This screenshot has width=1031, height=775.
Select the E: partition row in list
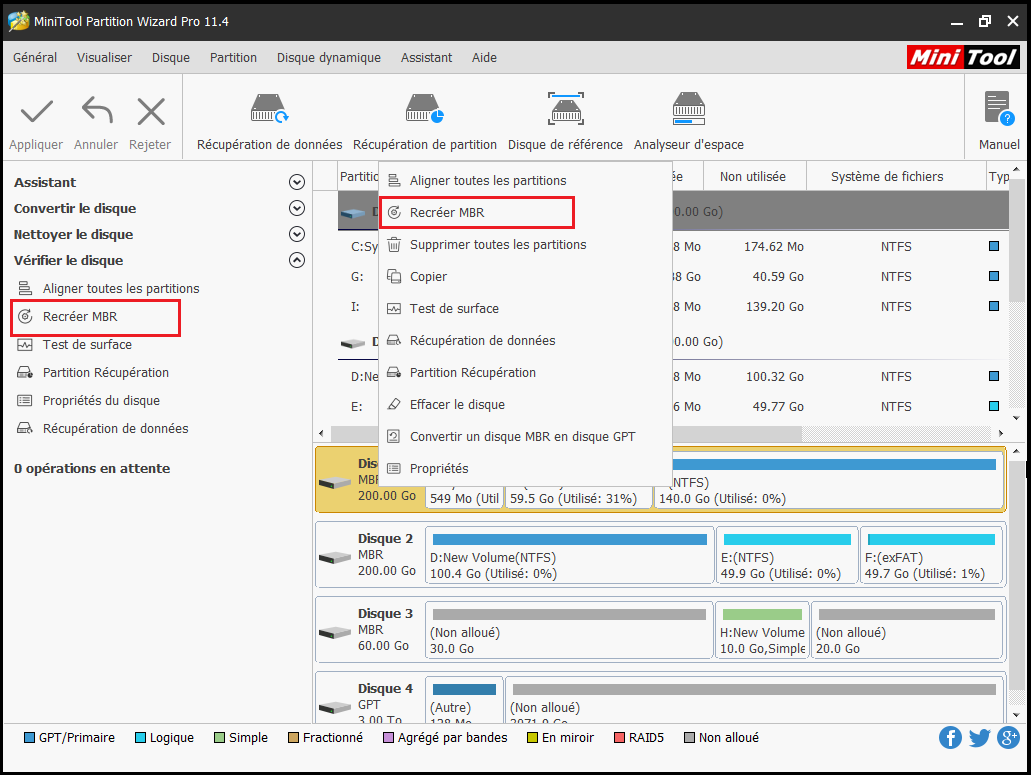(673, 407)
